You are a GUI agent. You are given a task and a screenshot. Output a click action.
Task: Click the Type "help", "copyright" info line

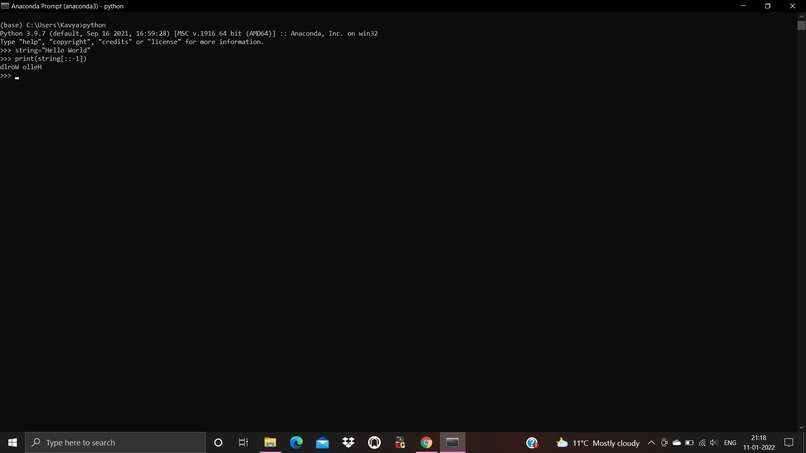pyautogui.click(x=132, y=42)
